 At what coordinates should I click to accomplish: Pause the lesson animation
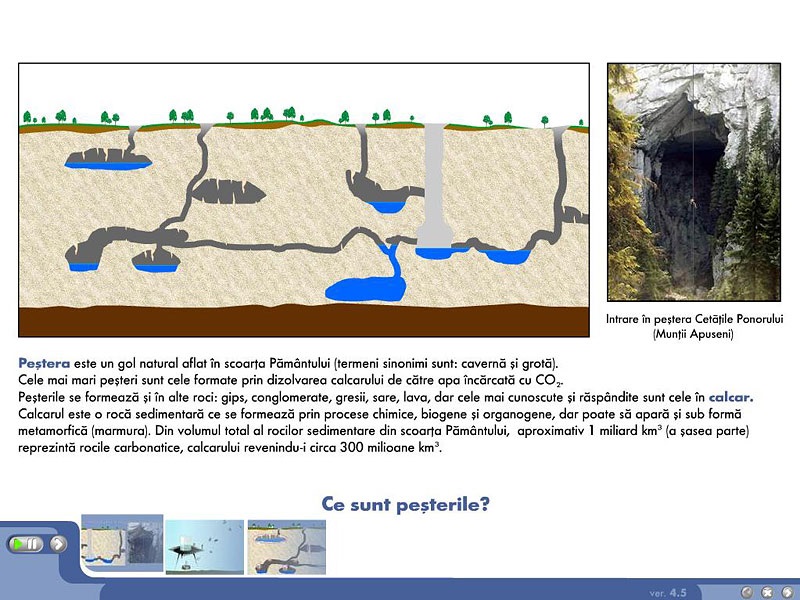click(27, 544)
